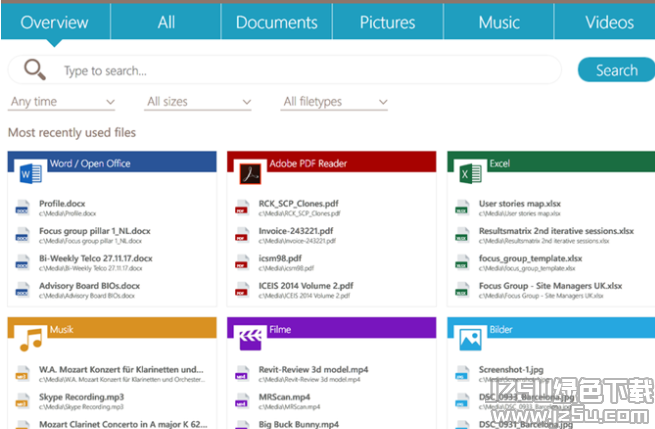Click image icon beside Screenshot-1.jpg
This screenshot has height=429, width=655.
pos(462,373)
